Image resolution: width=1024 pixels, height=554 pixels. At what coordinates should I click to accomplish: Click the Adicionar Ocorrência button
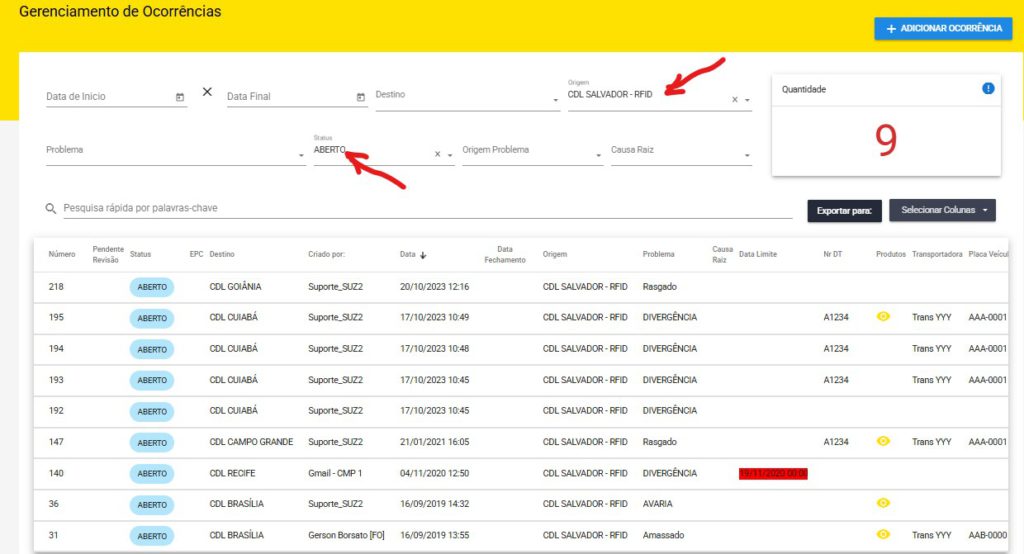coord(943,29)
